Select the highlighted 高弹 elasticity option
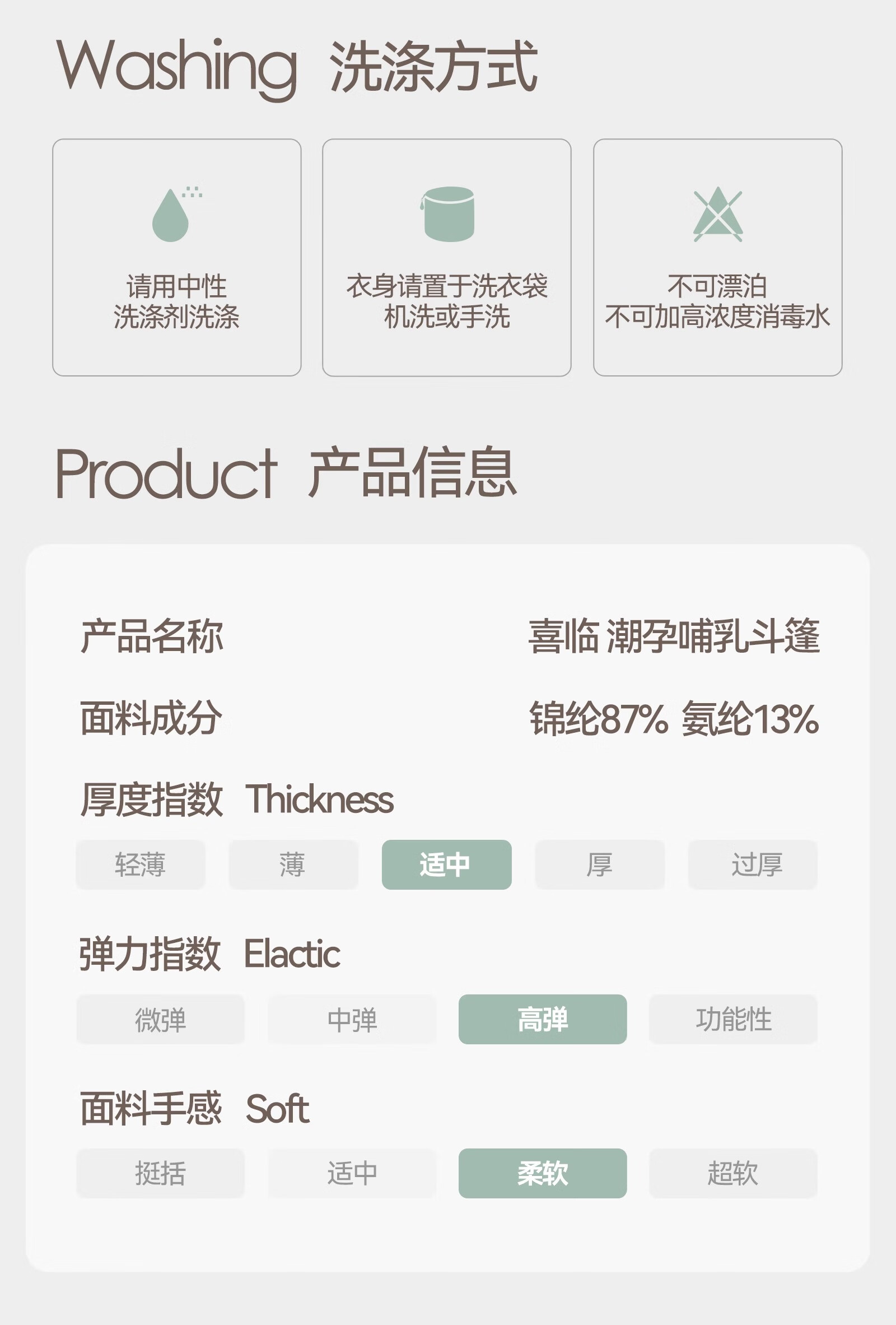The height and width of the screenshot is (1325, 896). coord(543,1020)
